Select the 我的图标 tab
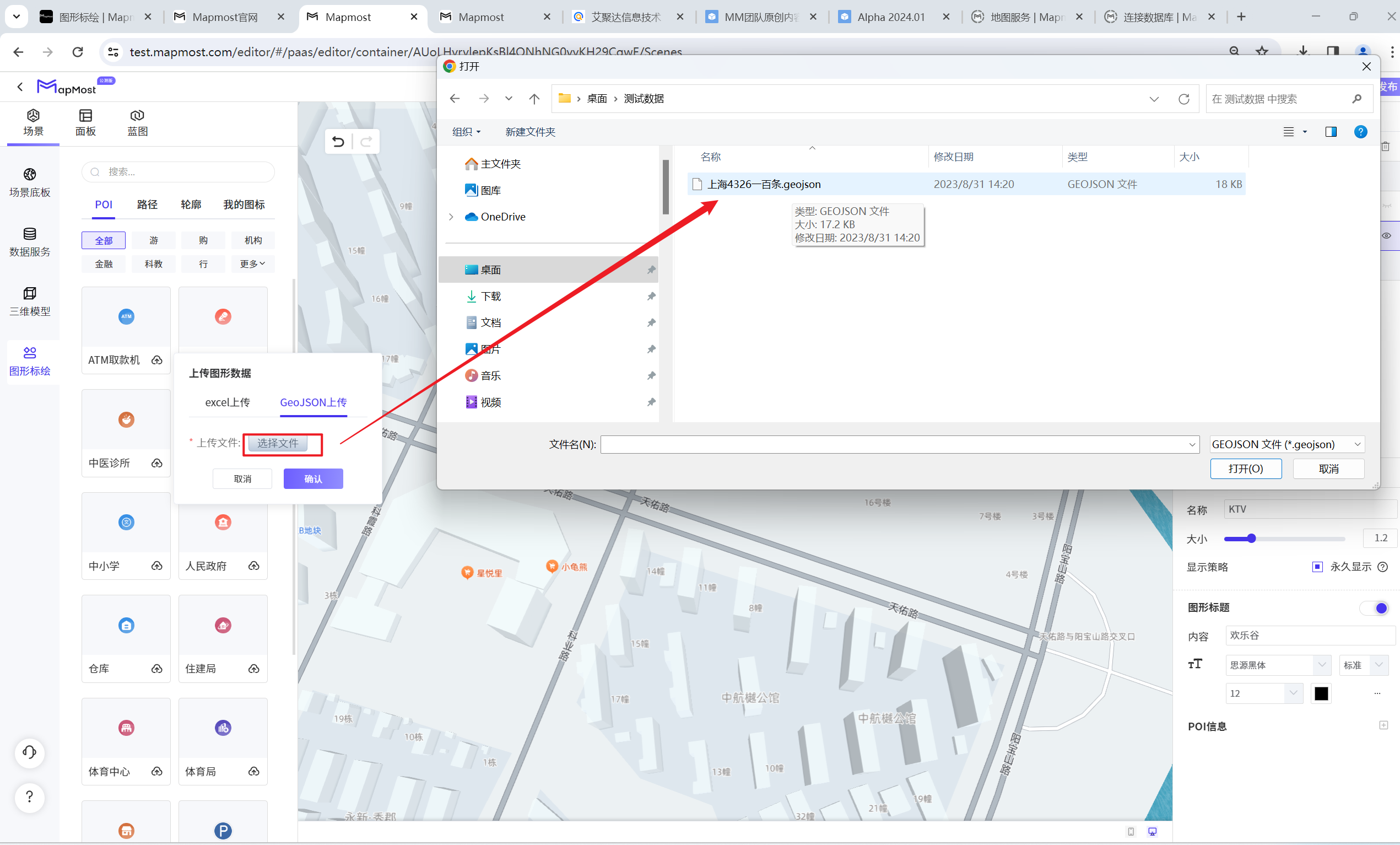The image size is (1400, 845). 244,204
